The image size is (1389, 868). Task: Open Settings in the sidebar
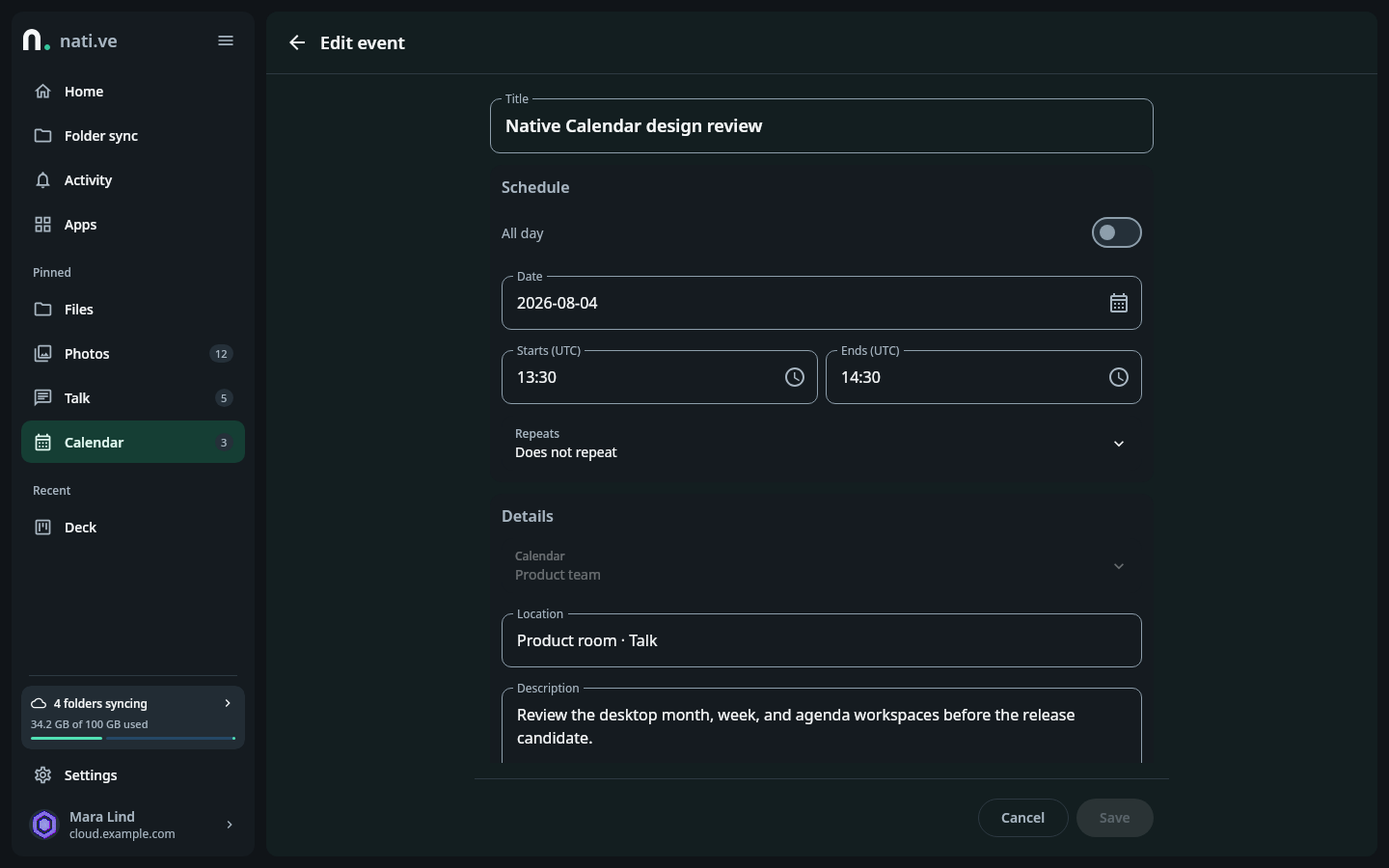pos(133,775)
